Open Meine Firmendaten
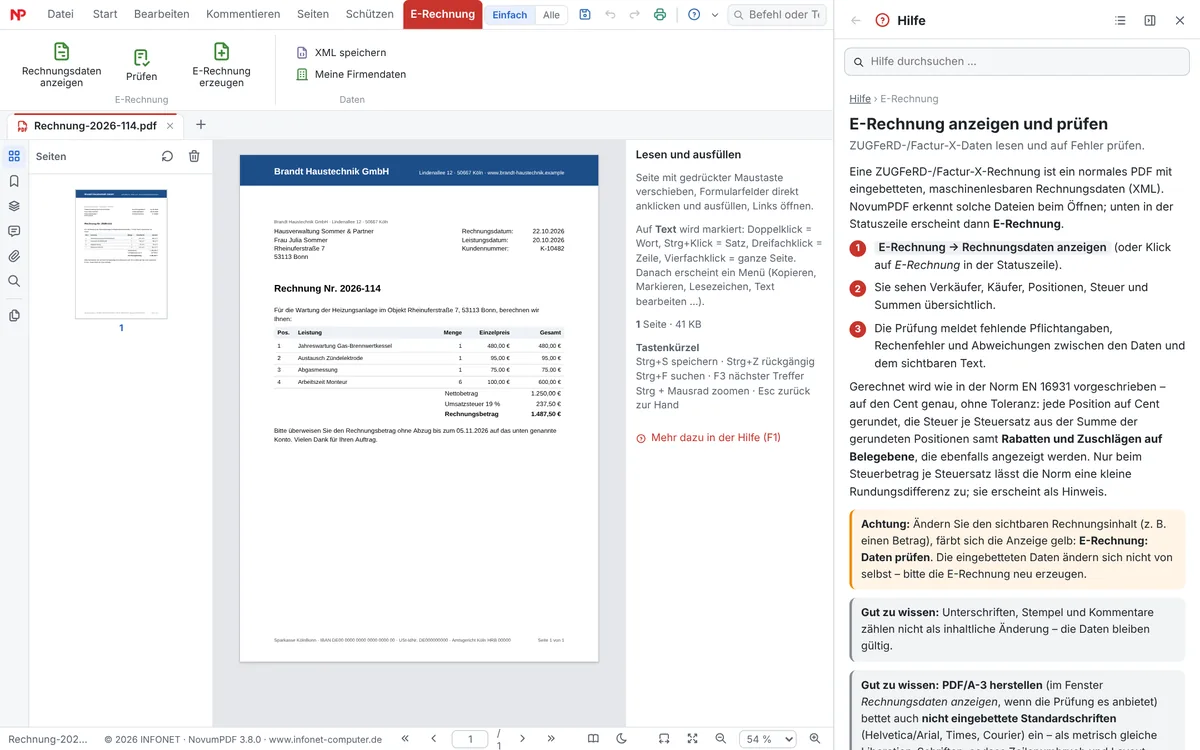 click(351, 74)
